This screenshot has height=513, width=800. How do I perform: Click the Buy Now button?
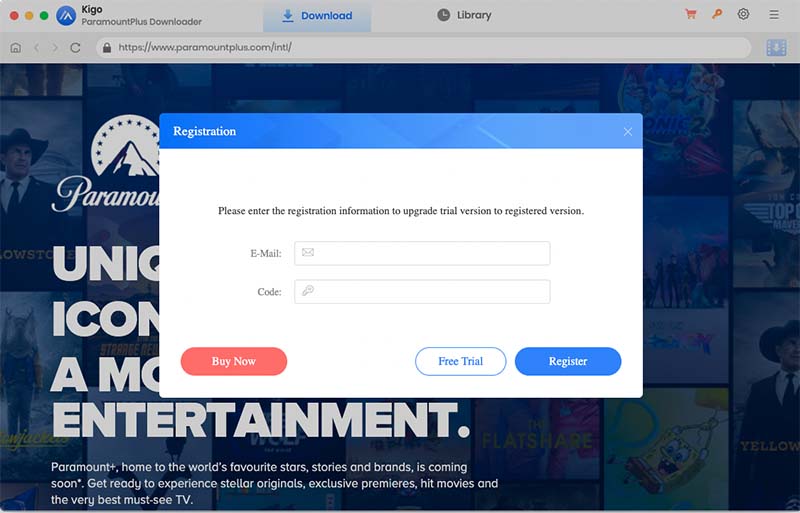point(234,361)
